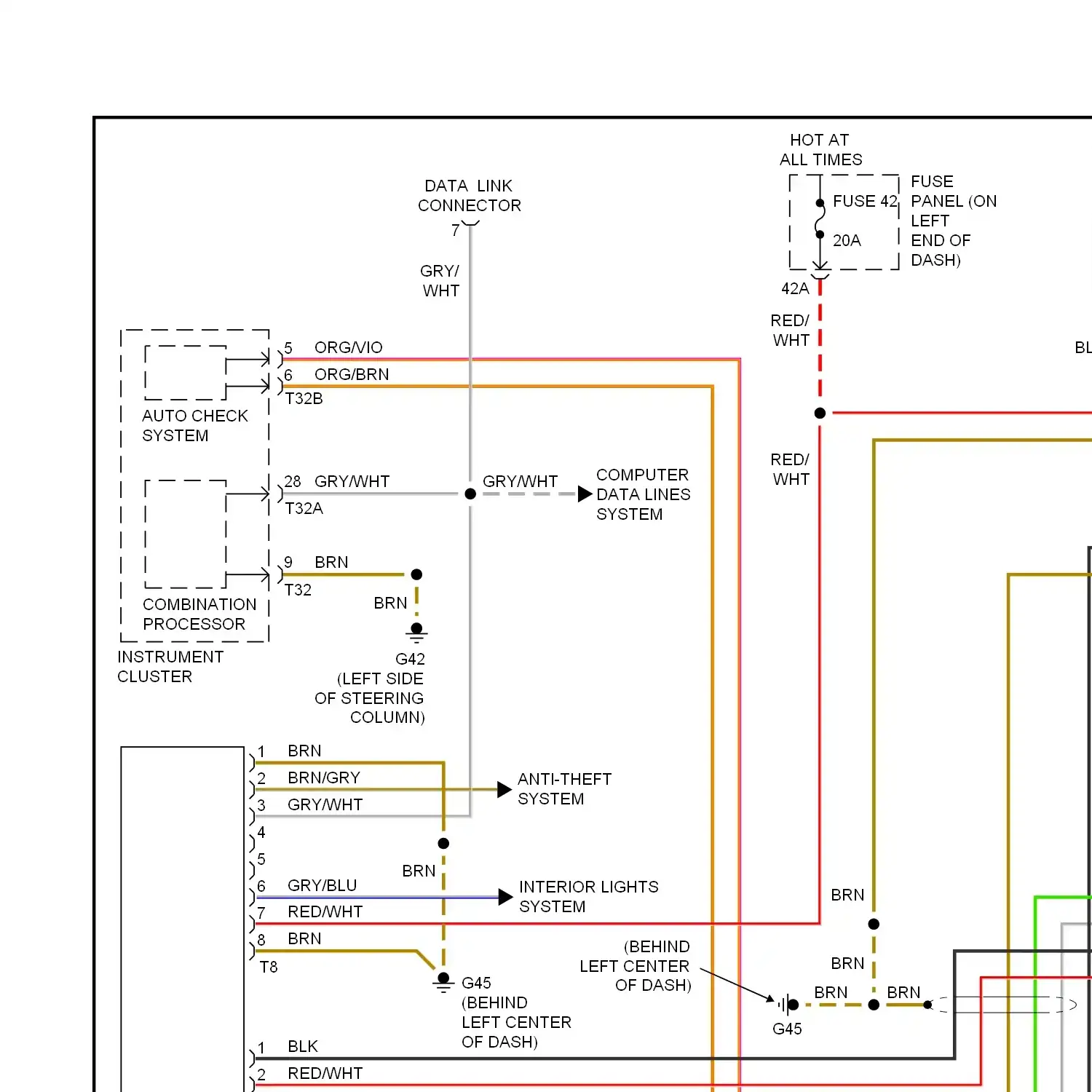The image size is (1092, 1092).
Task: Click the G45 battery-style ground symbol near bottom right
Action: click(788, 1005)
